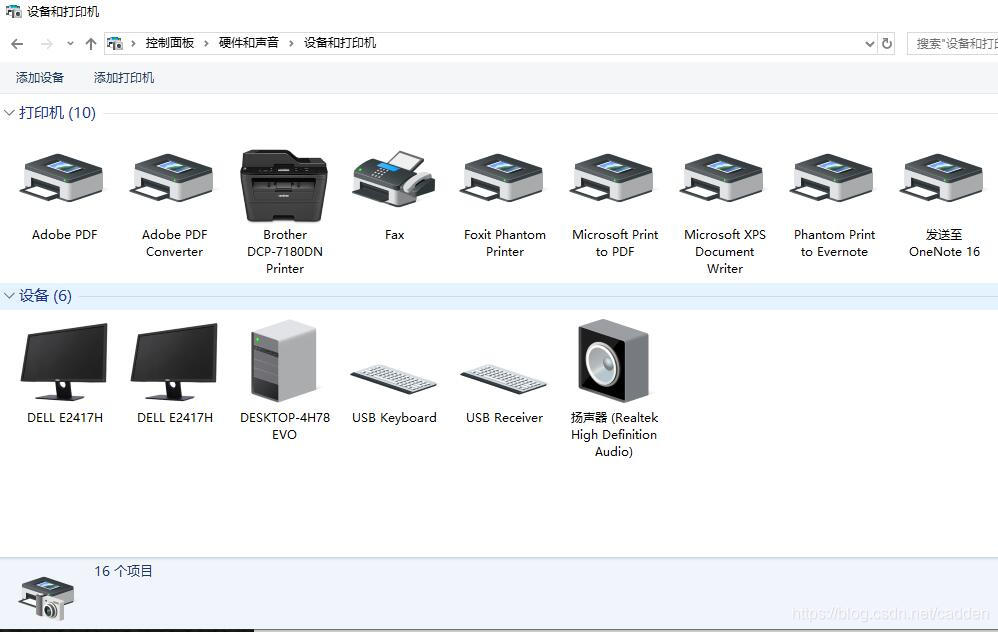Click the 设备和打印机 breadcrumb
Image resolution: width=998 pixels, height=632 pixels.
tap(339, 43)
